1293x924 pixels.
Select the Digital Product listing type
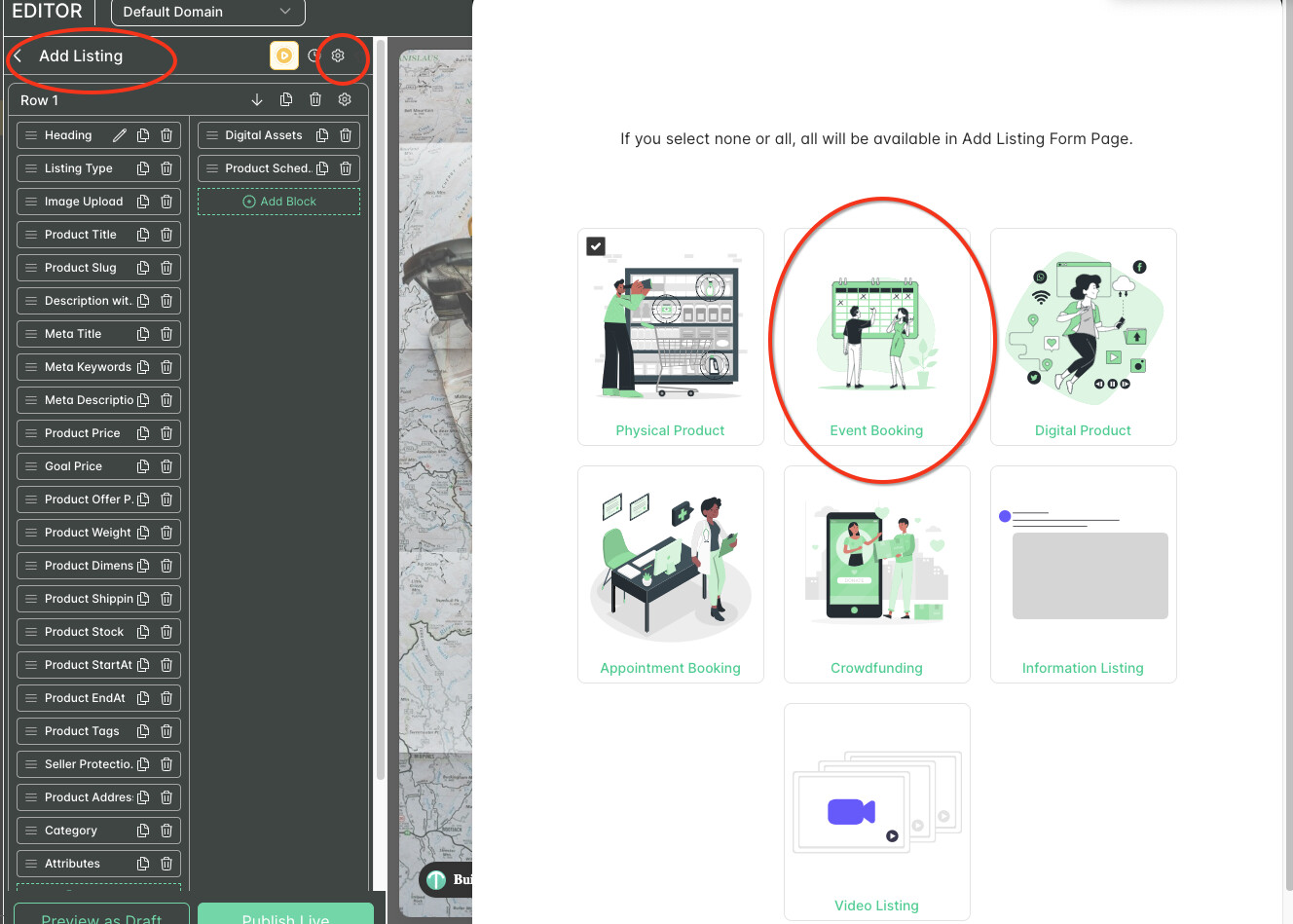[x=1083, y=337]
